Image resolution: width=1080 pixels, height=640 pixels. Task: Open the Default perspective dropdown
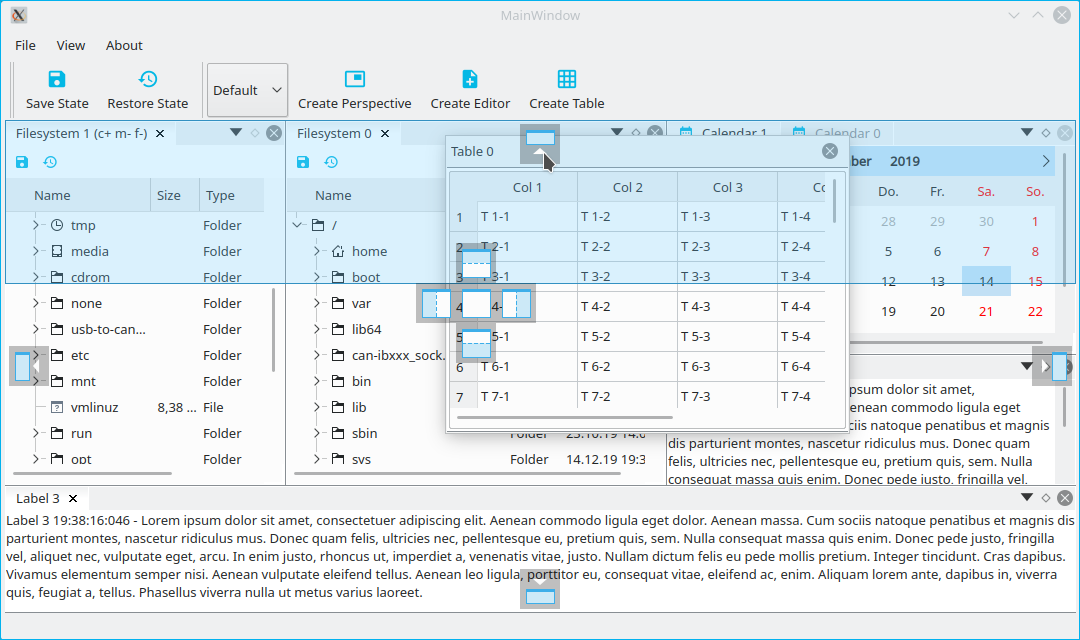[247, 89]
